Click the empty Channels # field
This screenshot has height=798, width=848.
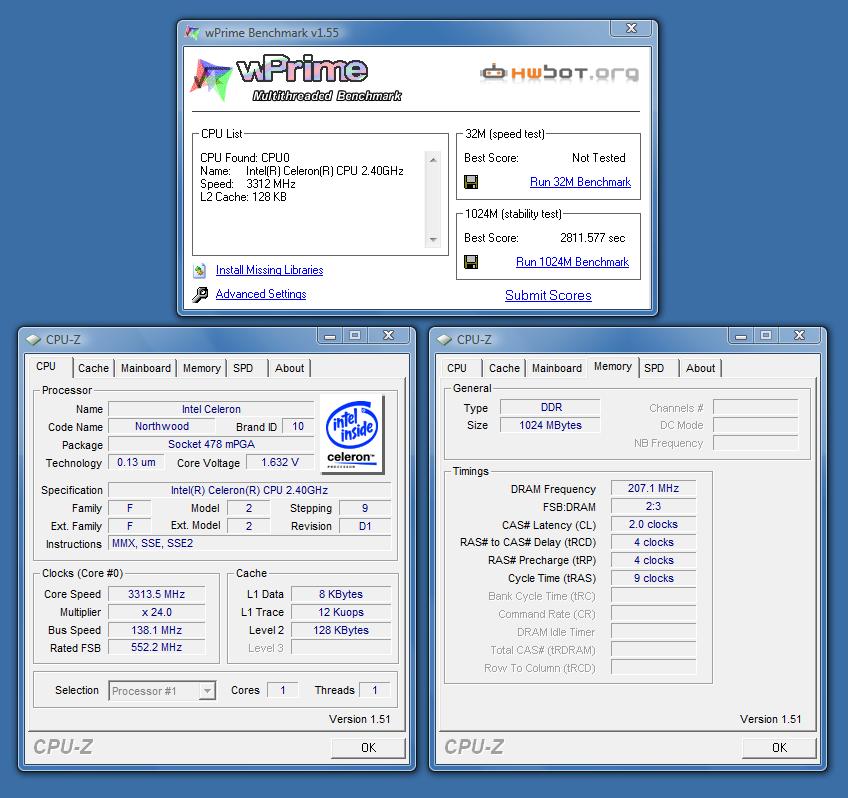click(x=756, y=407)
